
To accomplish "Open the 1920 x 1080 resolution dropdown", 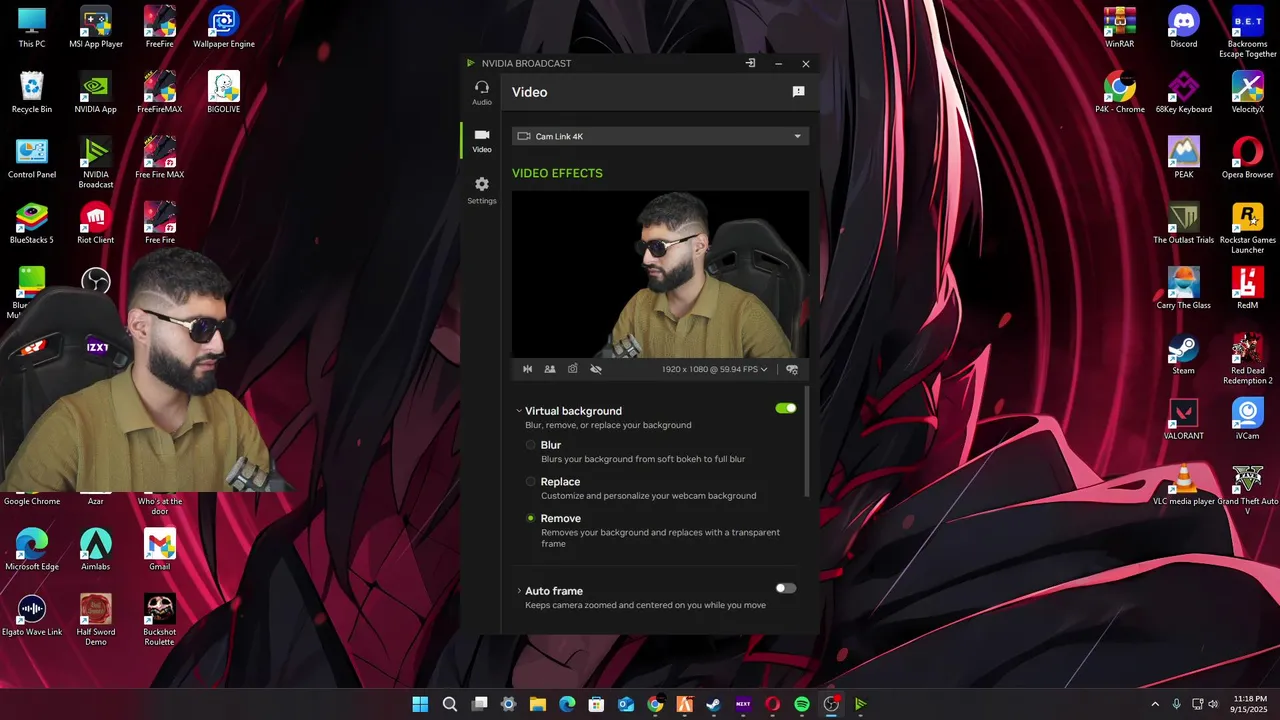I will coord(714,369).
